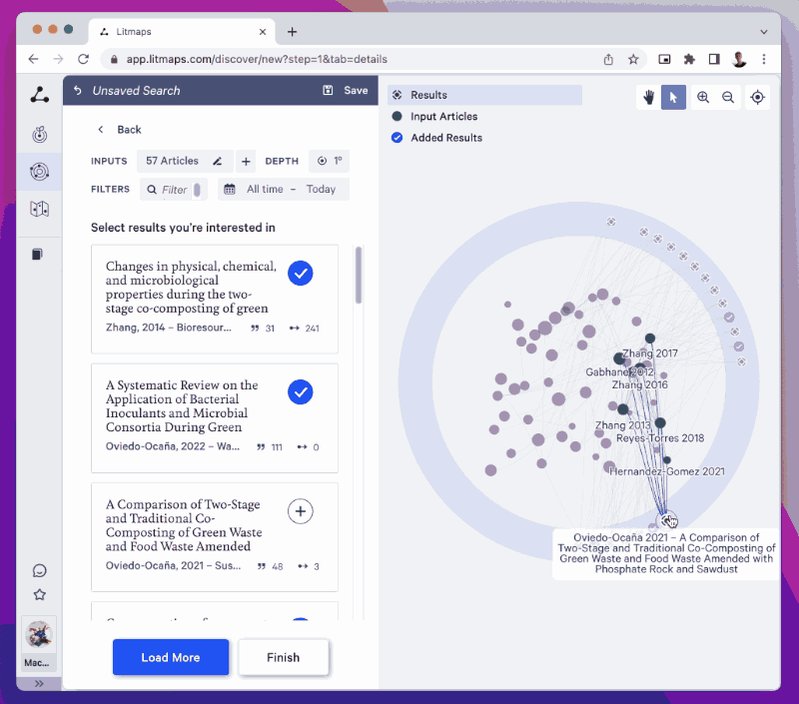Toggle Results legend item

[485, 95]
